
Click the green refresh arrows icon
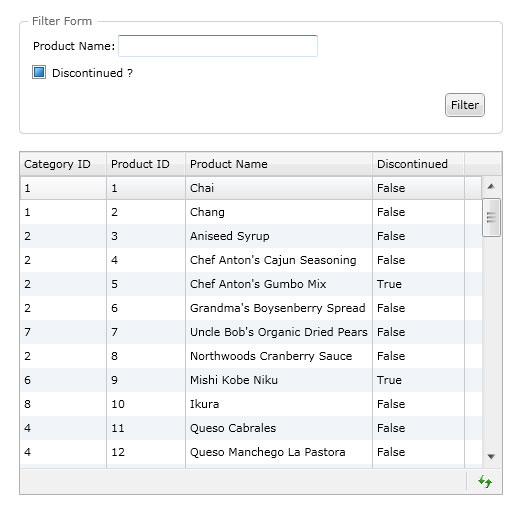pyautogui.click(x=485, y=482)
